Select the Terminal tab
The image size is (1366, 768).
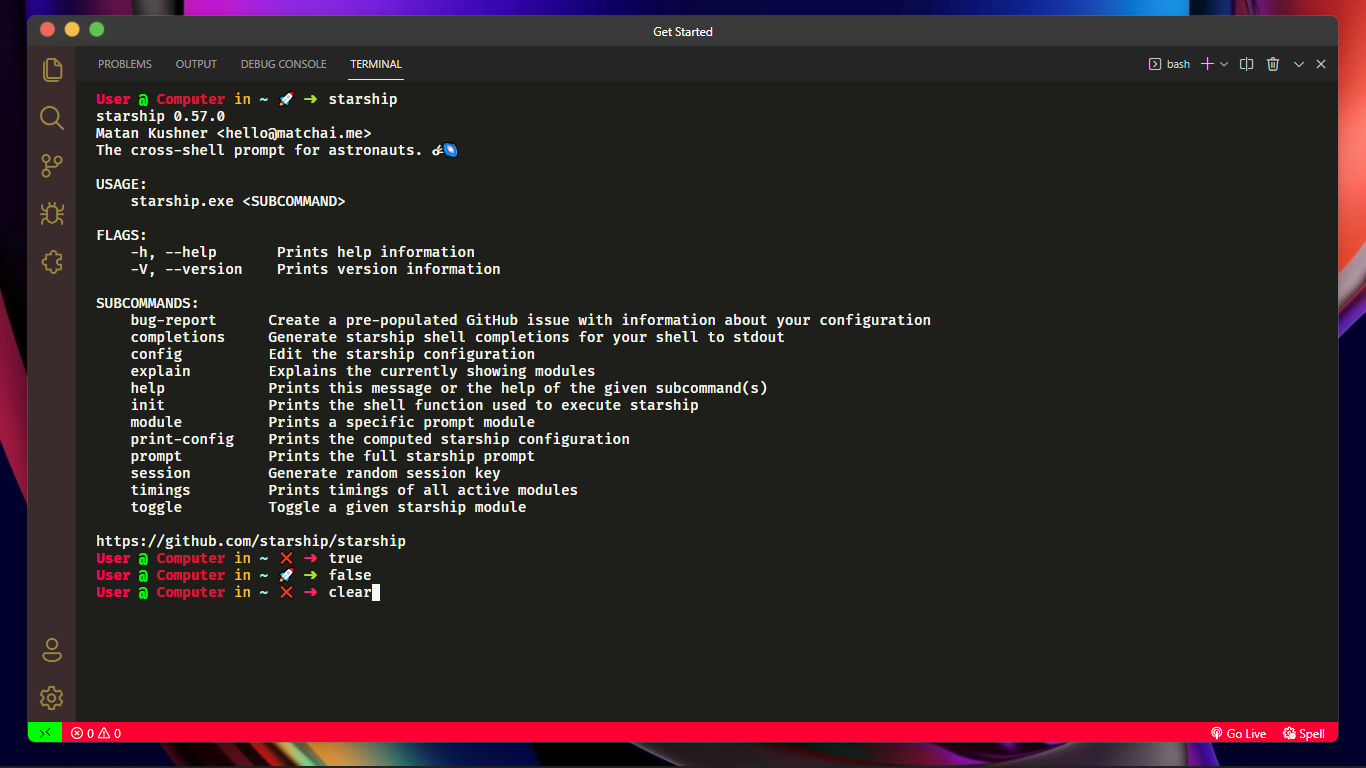376,64
